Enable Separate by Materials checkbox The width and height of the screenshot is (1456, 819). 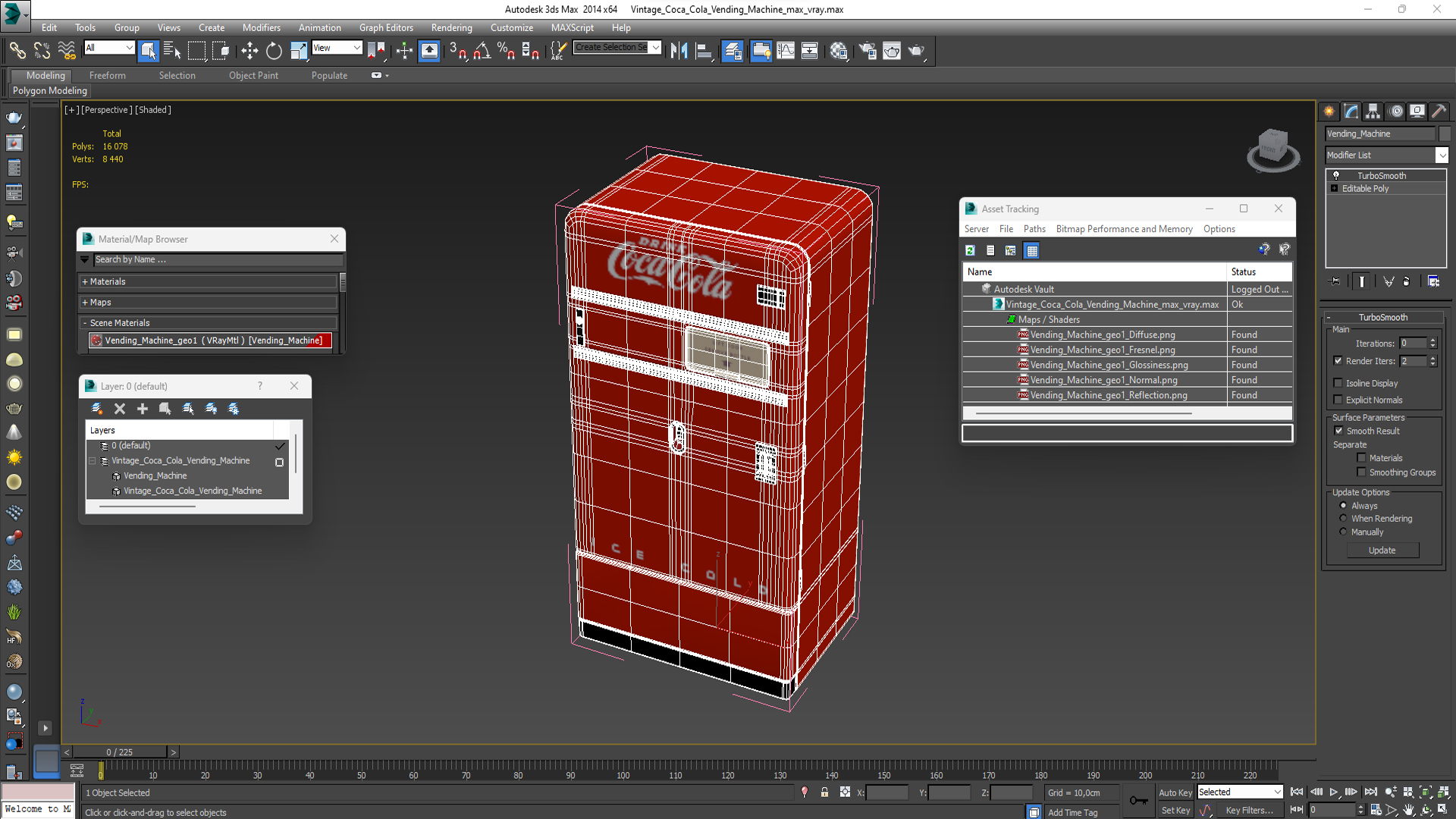pos(1361,458)
